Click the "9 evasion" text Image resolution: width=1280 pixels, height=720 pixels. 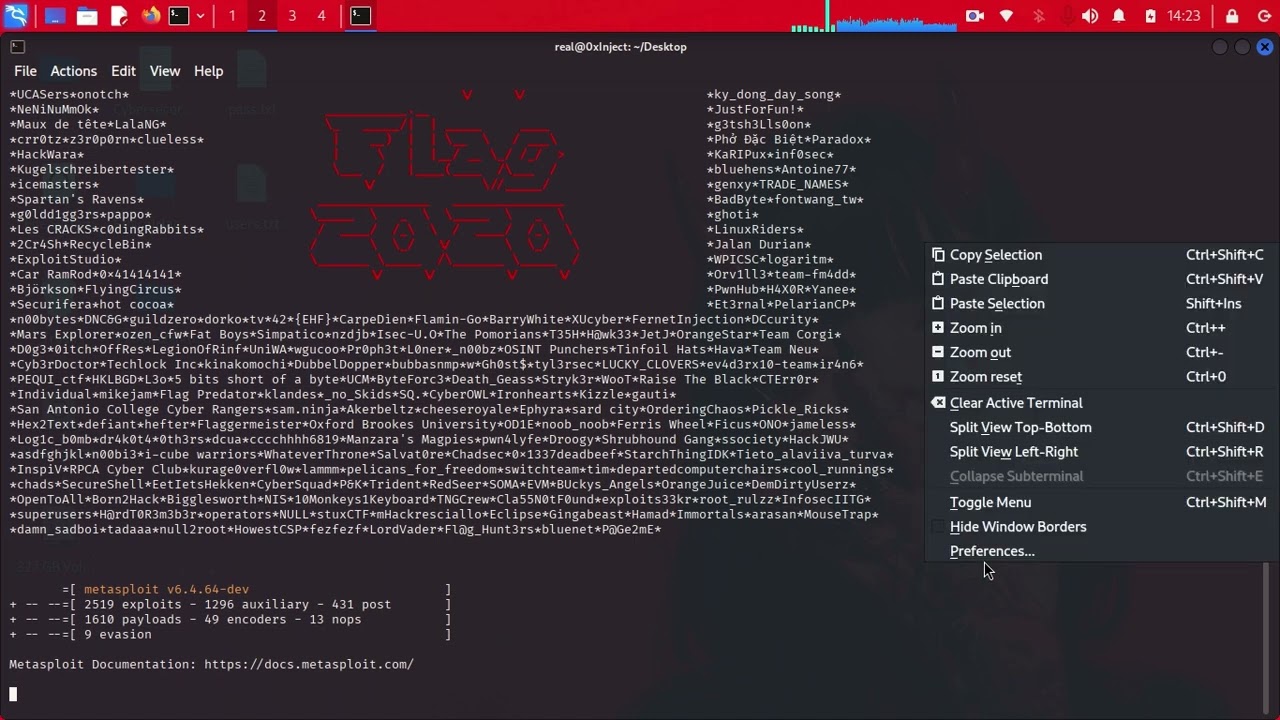click(x=118, y=635)
